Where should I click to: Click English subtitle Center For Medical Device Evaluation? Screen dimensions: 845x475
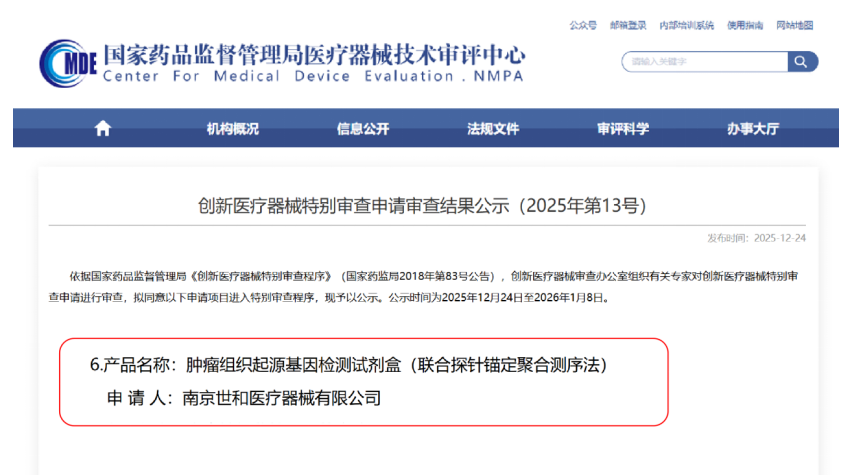coord(311,77)
